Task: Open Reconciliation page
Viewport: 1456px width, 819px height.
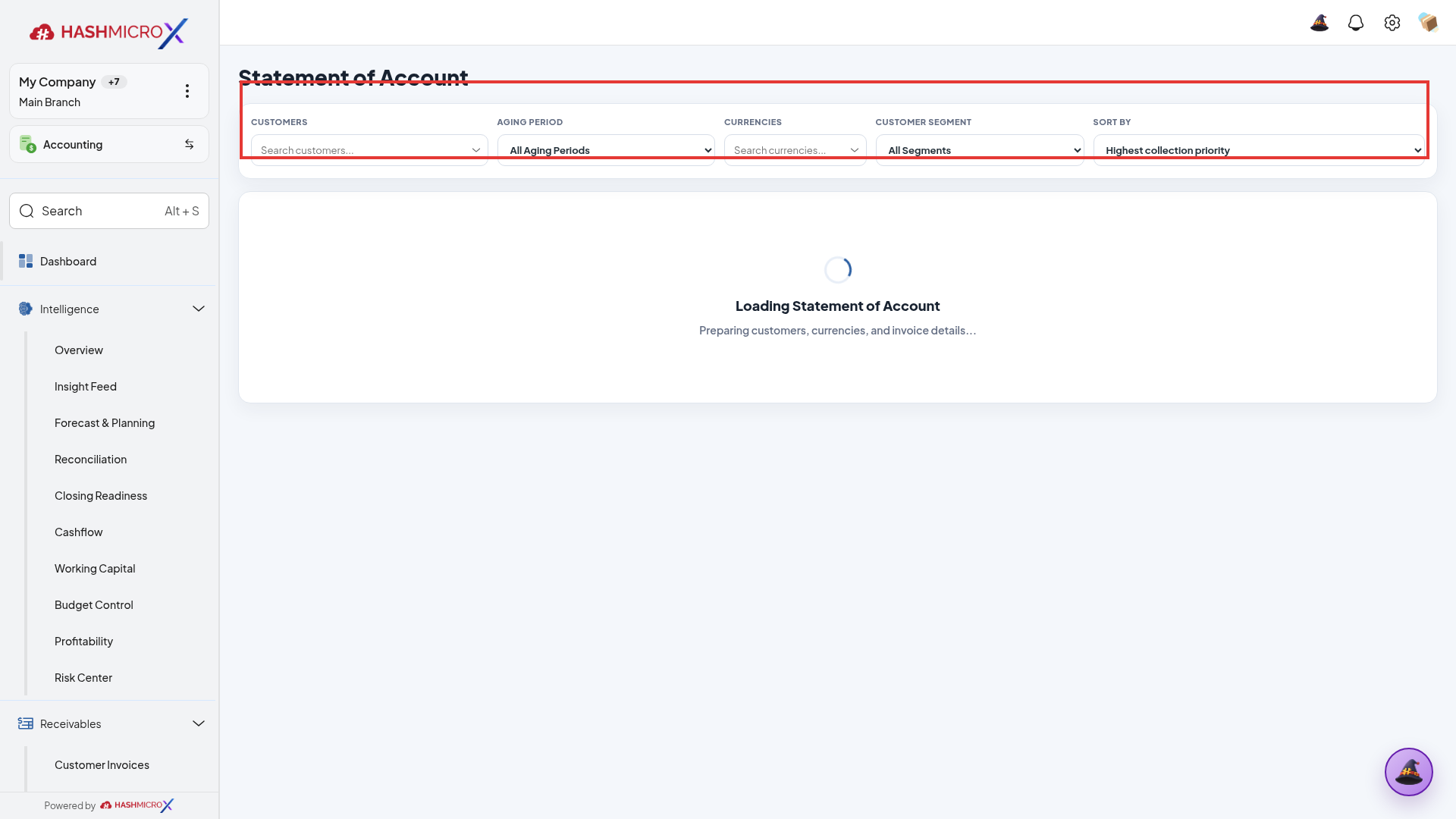Action: (91, 460)
